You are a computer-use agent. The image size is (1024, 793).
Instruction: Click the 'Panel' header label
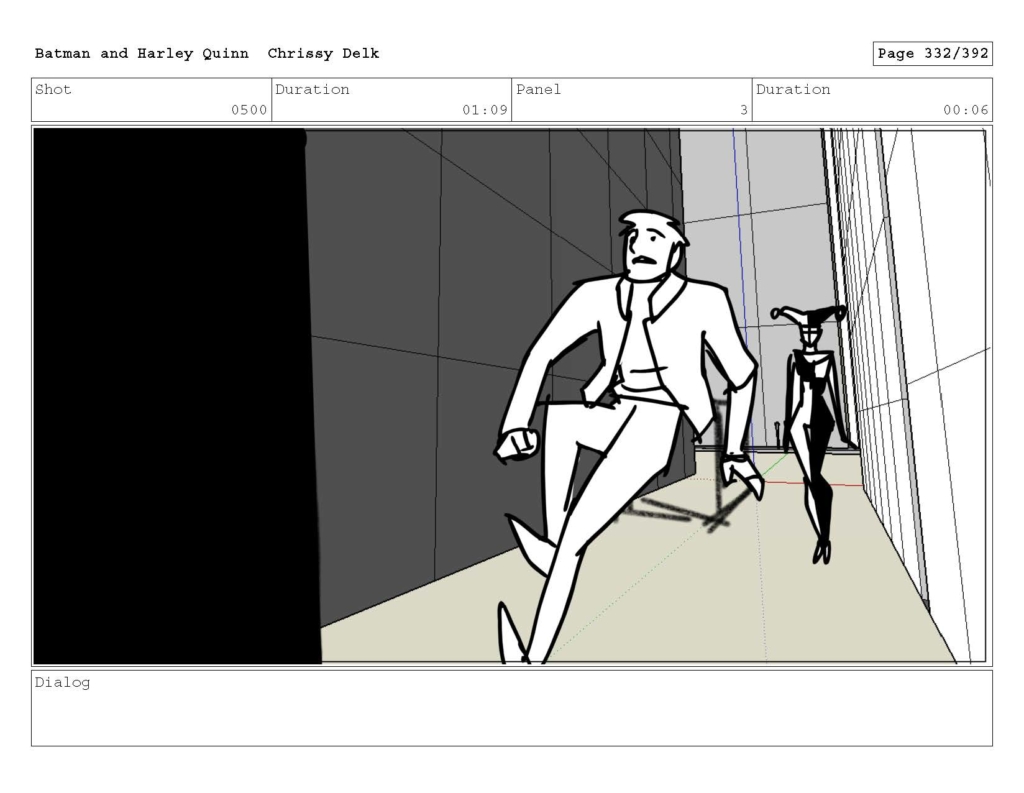[538, 89]
